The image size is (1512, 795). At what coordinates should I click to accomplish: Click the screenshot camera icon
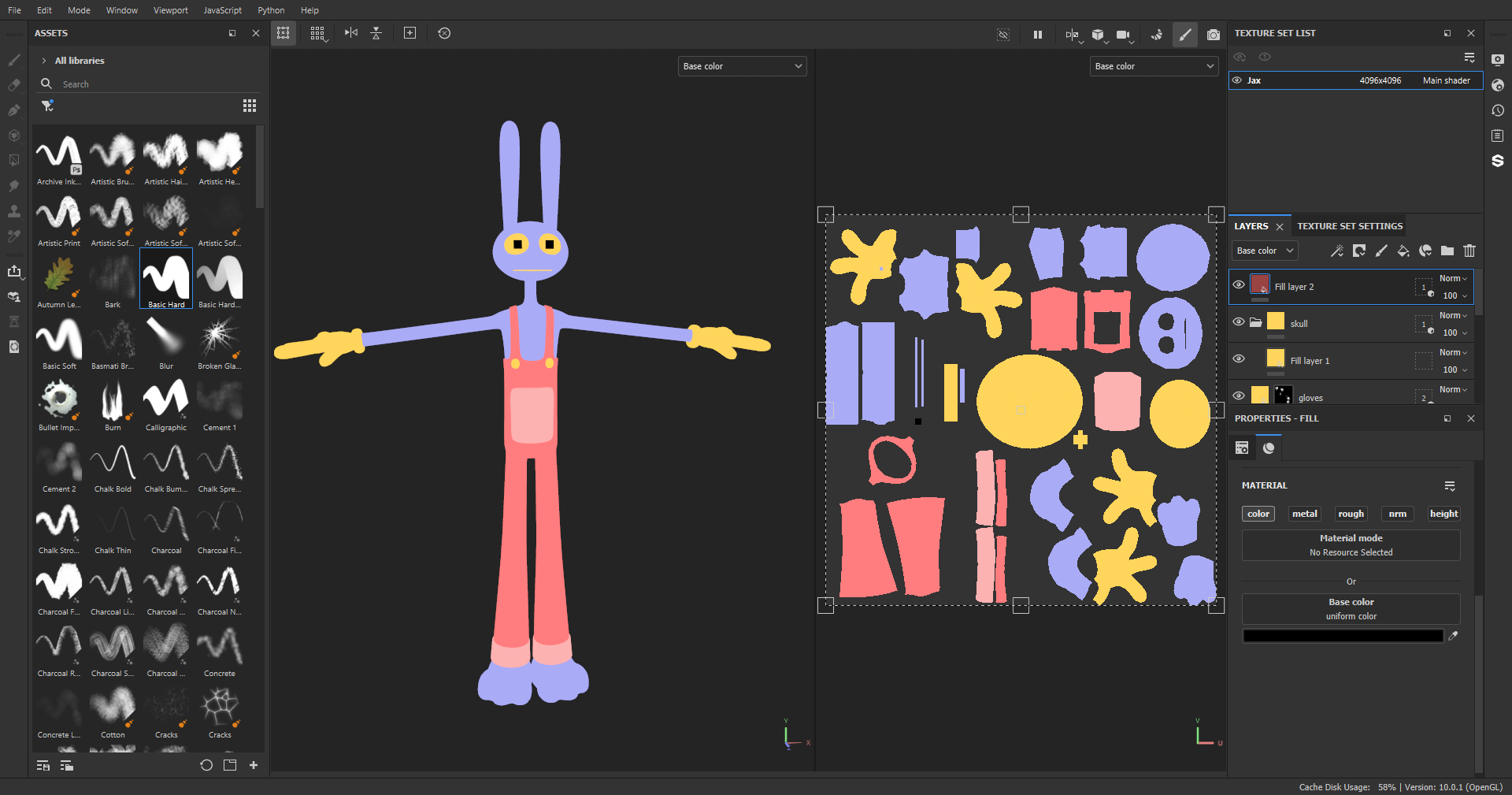1214,34
